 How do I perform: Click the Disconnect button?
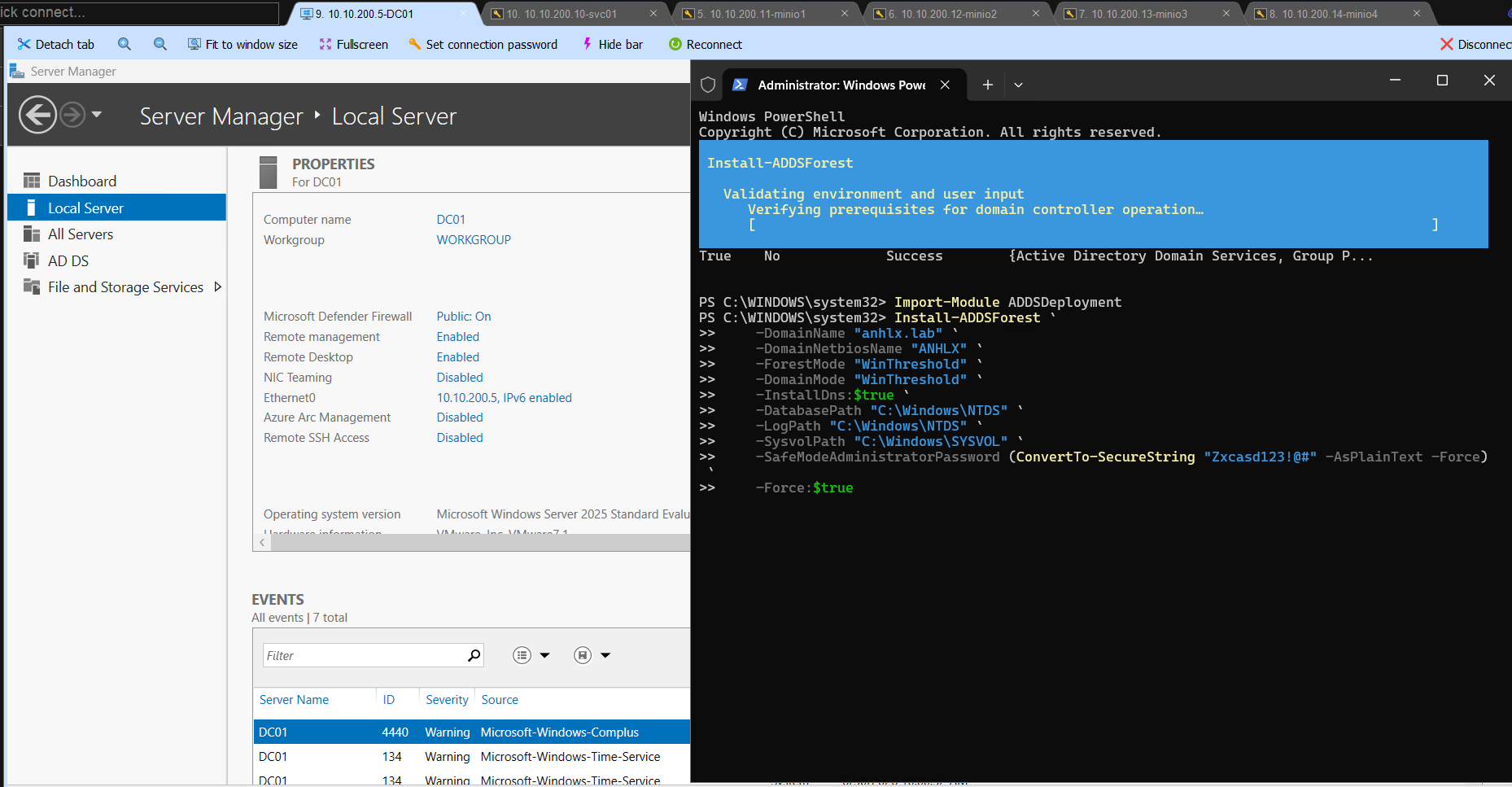click(1475, 45)
